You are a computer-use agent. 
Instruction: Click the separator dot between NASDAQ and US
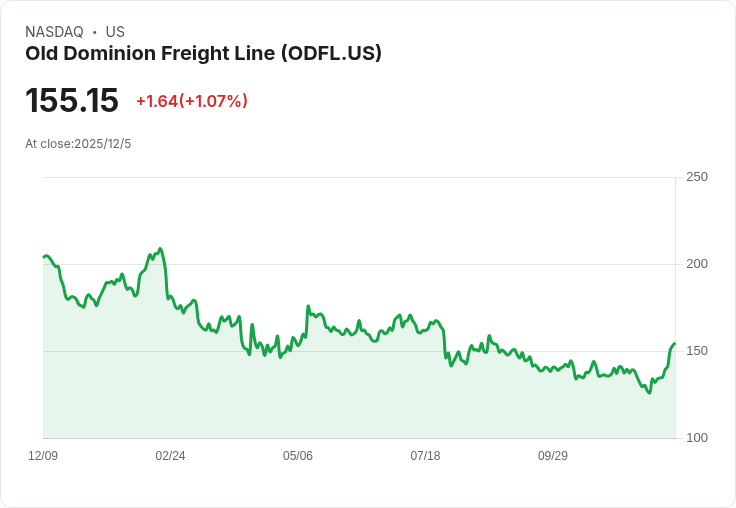coord(94,32)
